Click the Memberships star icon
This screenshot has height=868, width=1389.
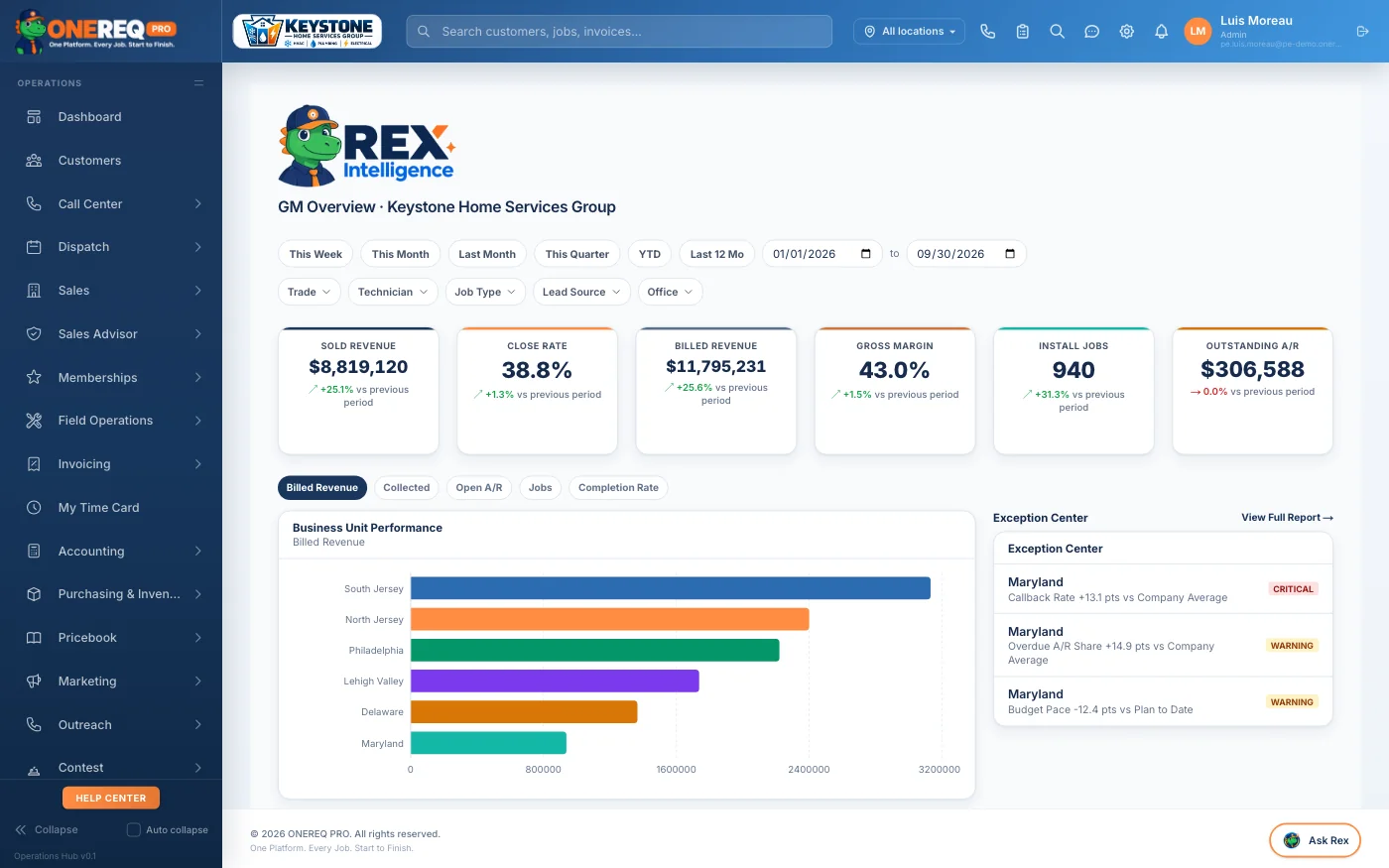(x=34, y=378)
